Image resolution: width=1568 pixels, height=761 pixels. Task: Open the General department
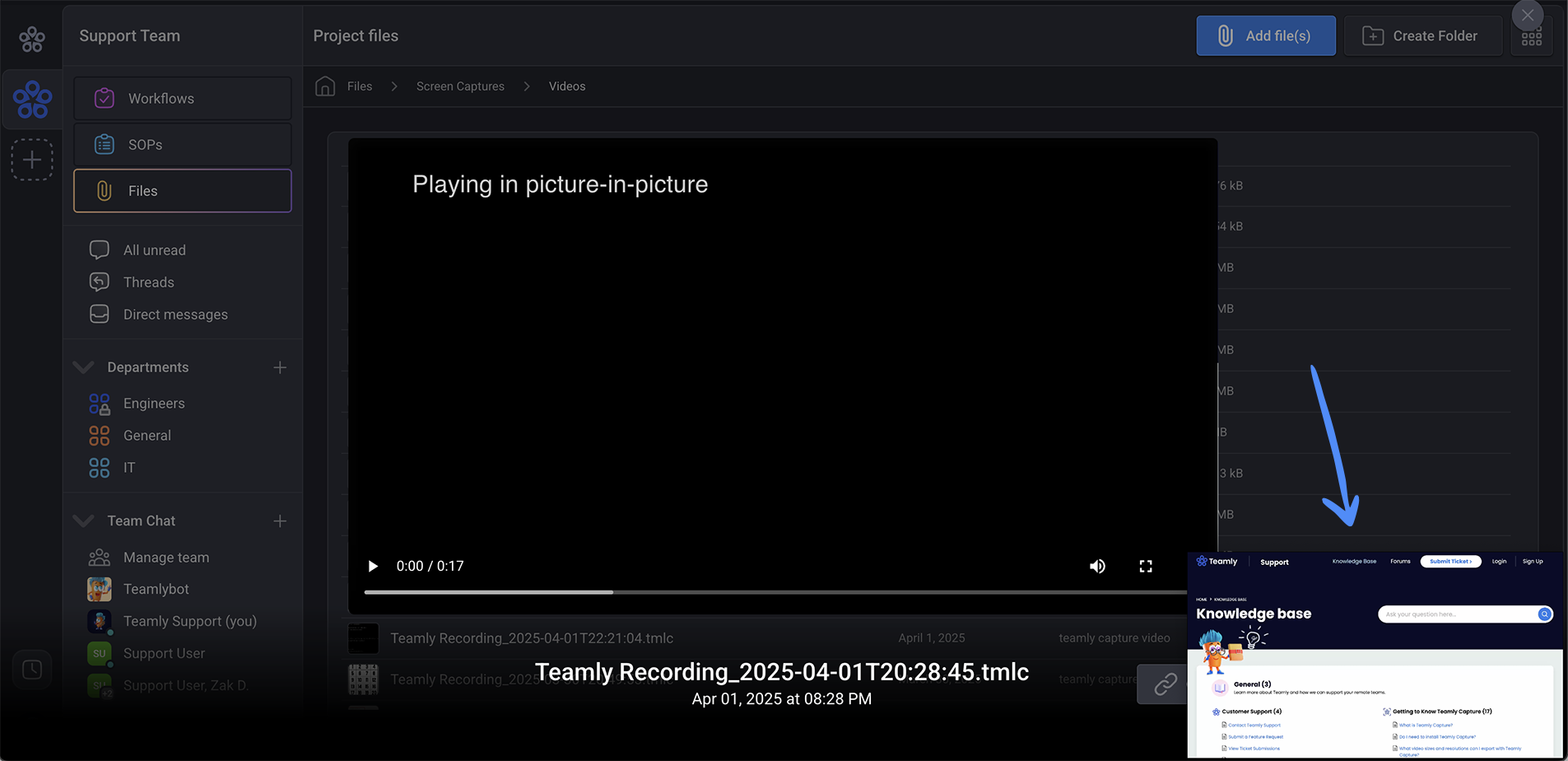pyautogui.click(x=147, y=436)
